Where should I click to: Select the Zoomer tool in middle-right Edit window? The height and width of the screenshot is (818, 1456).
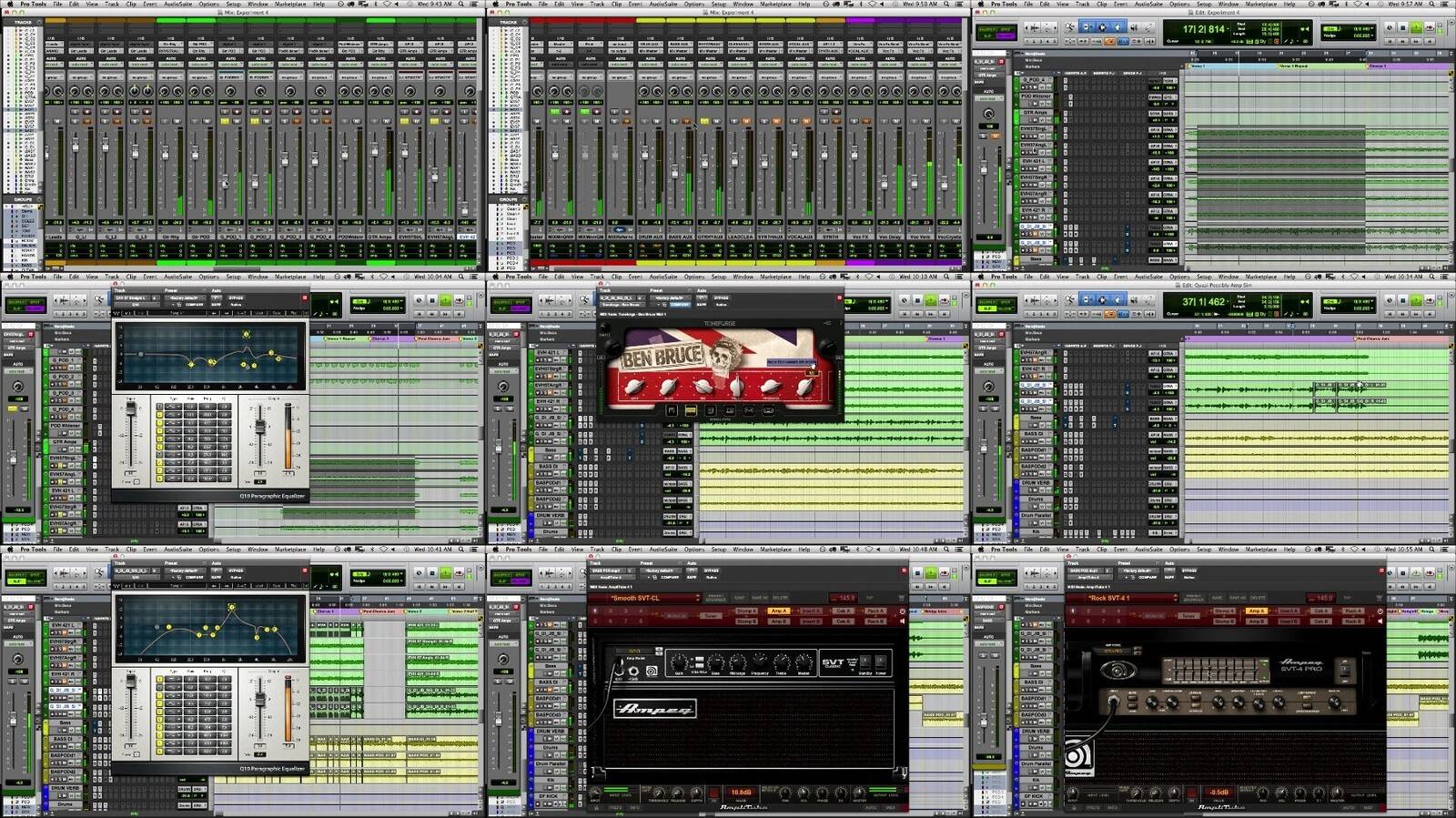[1069, 300]
